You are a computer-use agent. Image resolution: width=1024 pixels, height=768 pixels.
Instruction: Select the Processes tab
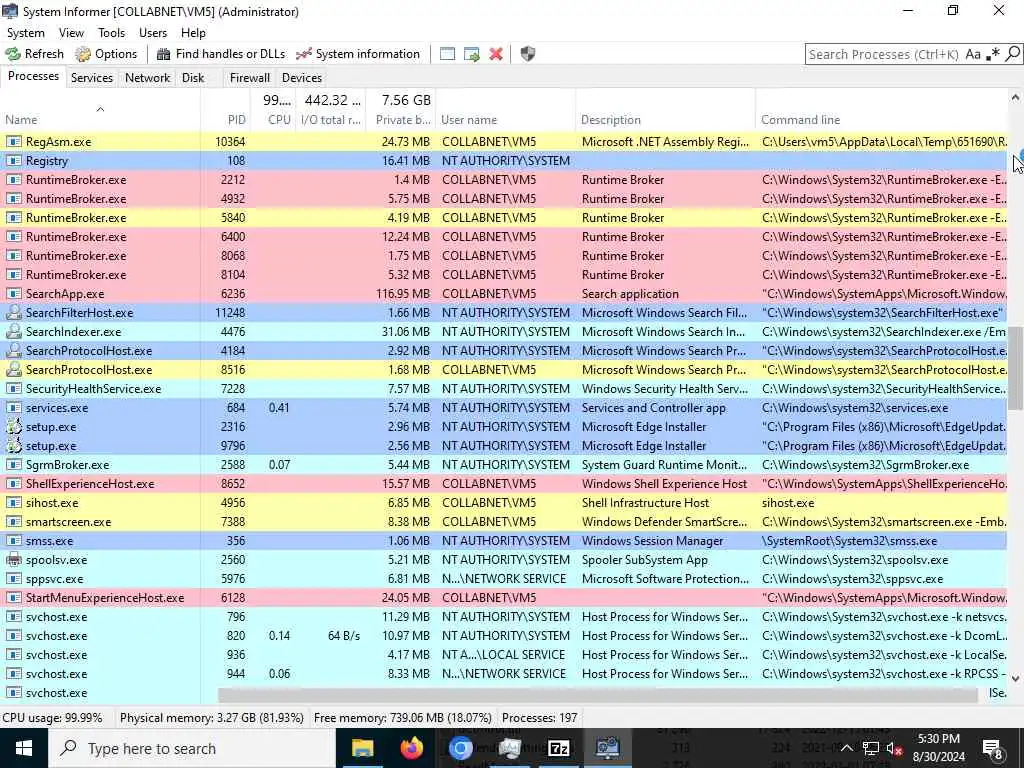(x=33, y=76)
